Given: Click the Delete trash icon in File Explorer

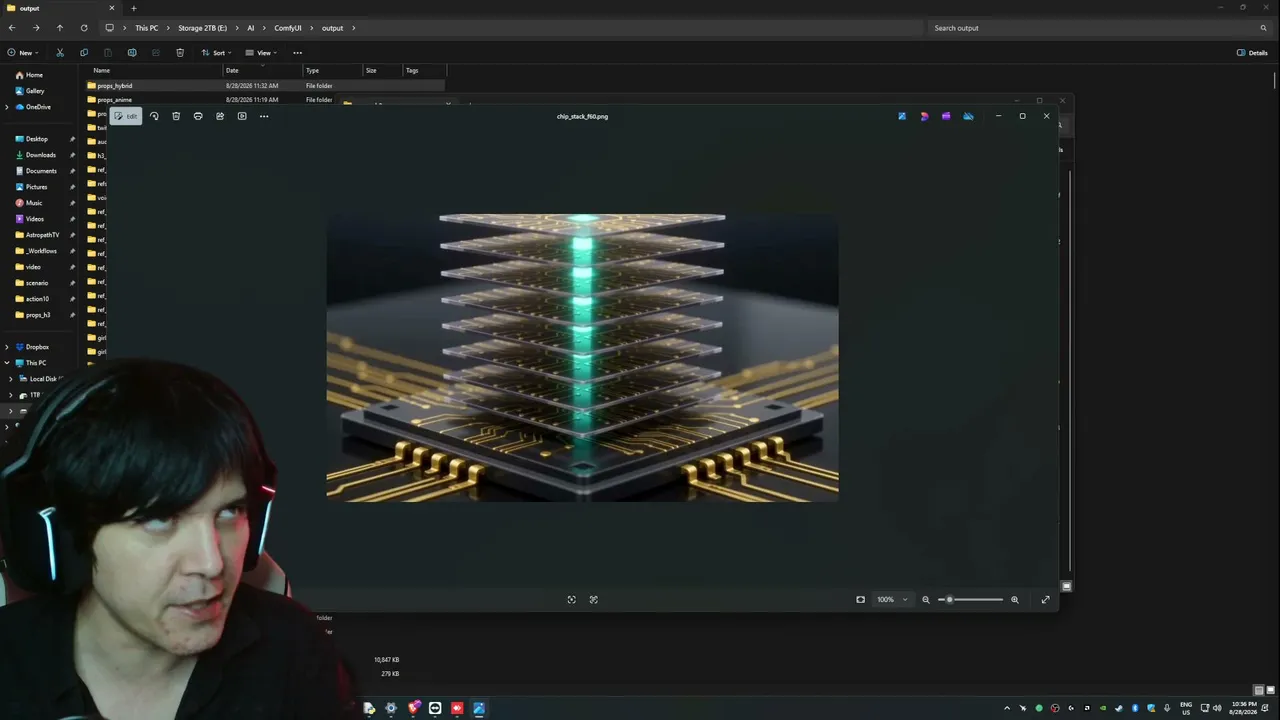Looking at the screenshot, I should click(180, 53).
